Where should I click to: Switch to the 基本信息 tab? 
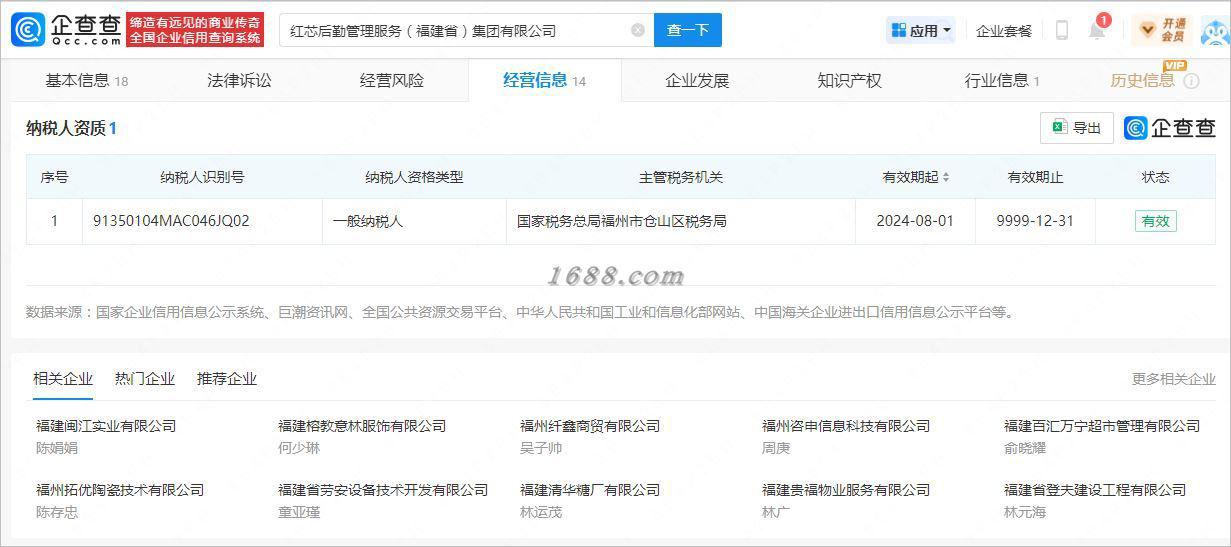click(x=87, y=80)
